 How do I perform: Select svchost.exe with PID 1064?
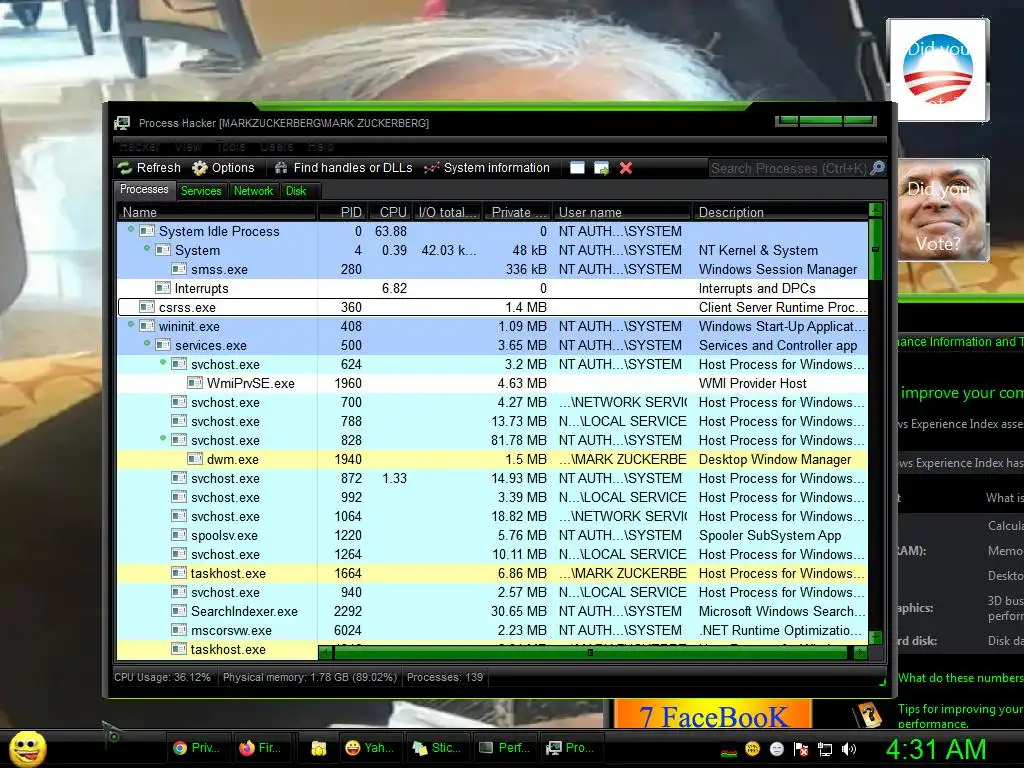(492, 516)
